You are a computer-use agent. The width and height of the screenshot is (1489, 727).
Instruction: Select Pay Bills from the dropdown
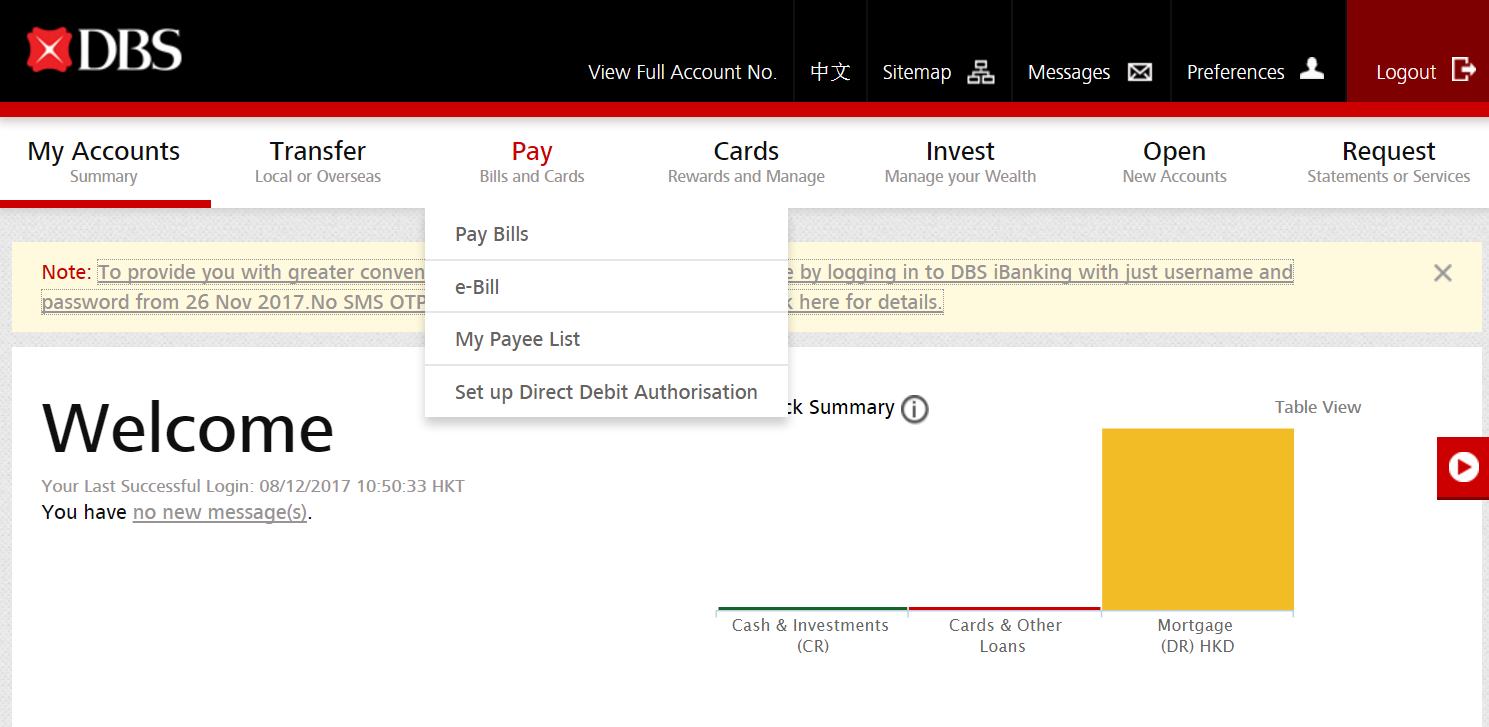[x=492, y=234]
